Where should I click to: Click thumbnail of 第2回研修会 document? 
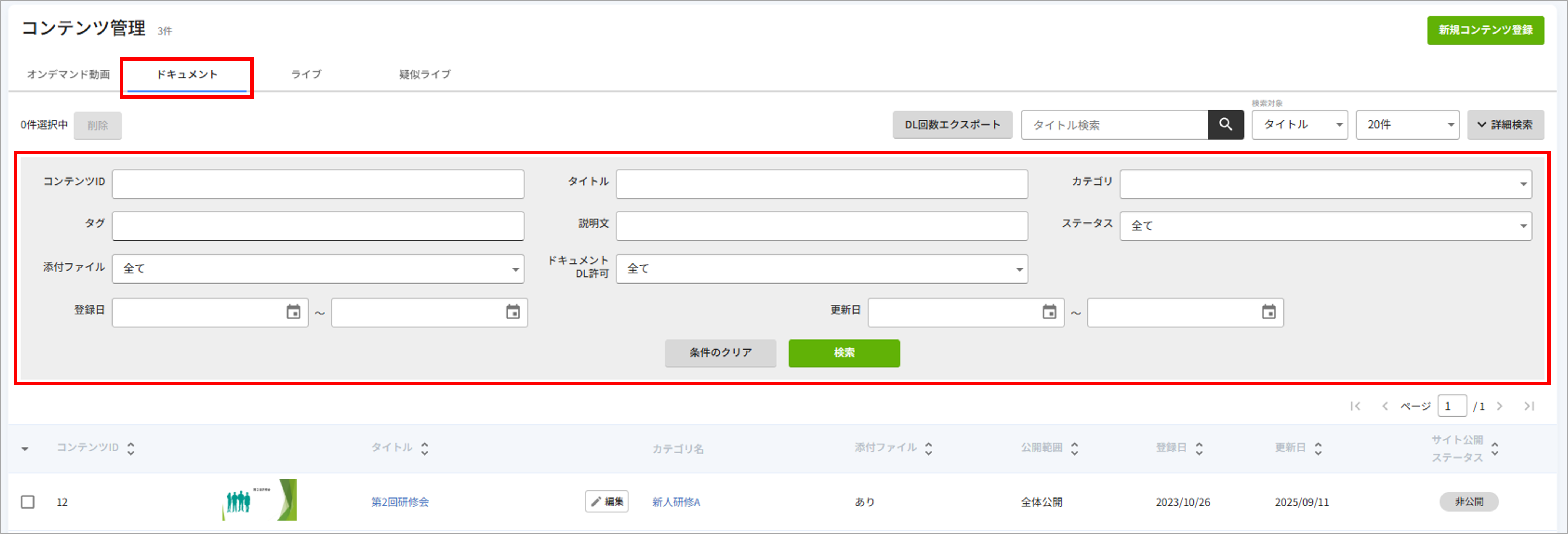pos(259,500)
